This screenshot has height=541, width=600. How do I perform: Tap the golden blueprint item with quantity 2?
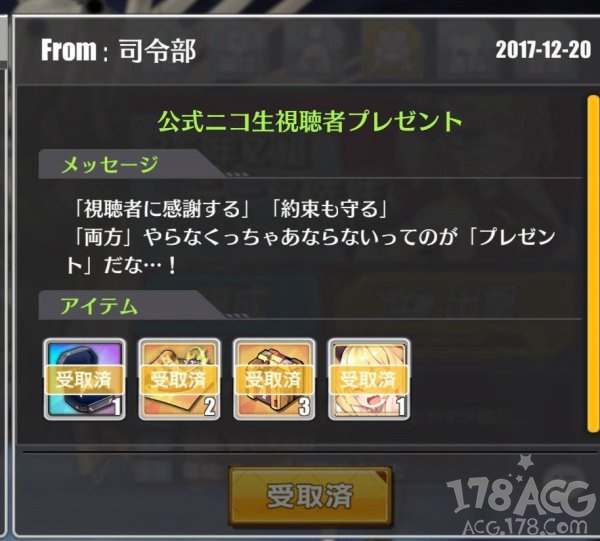(x=179, y=379)
